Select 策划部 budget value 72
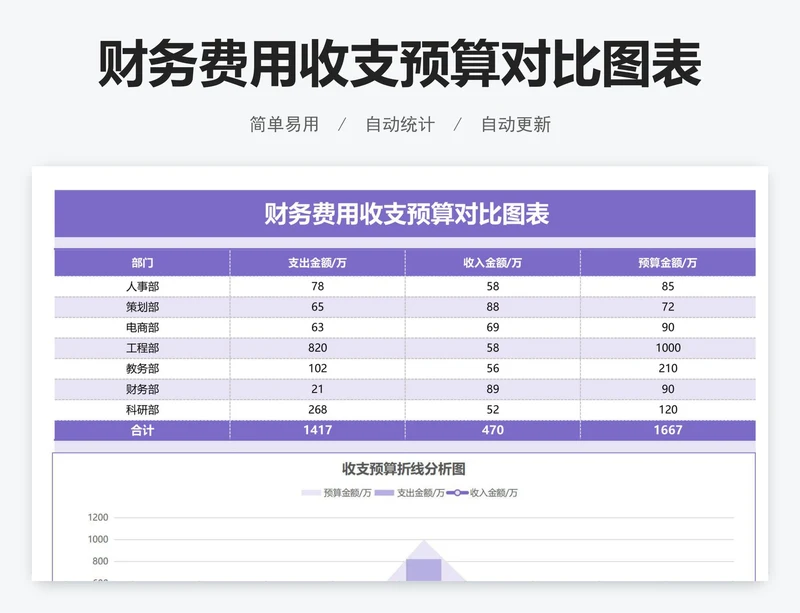Viewport: 800px width, 613px height. 668,307
